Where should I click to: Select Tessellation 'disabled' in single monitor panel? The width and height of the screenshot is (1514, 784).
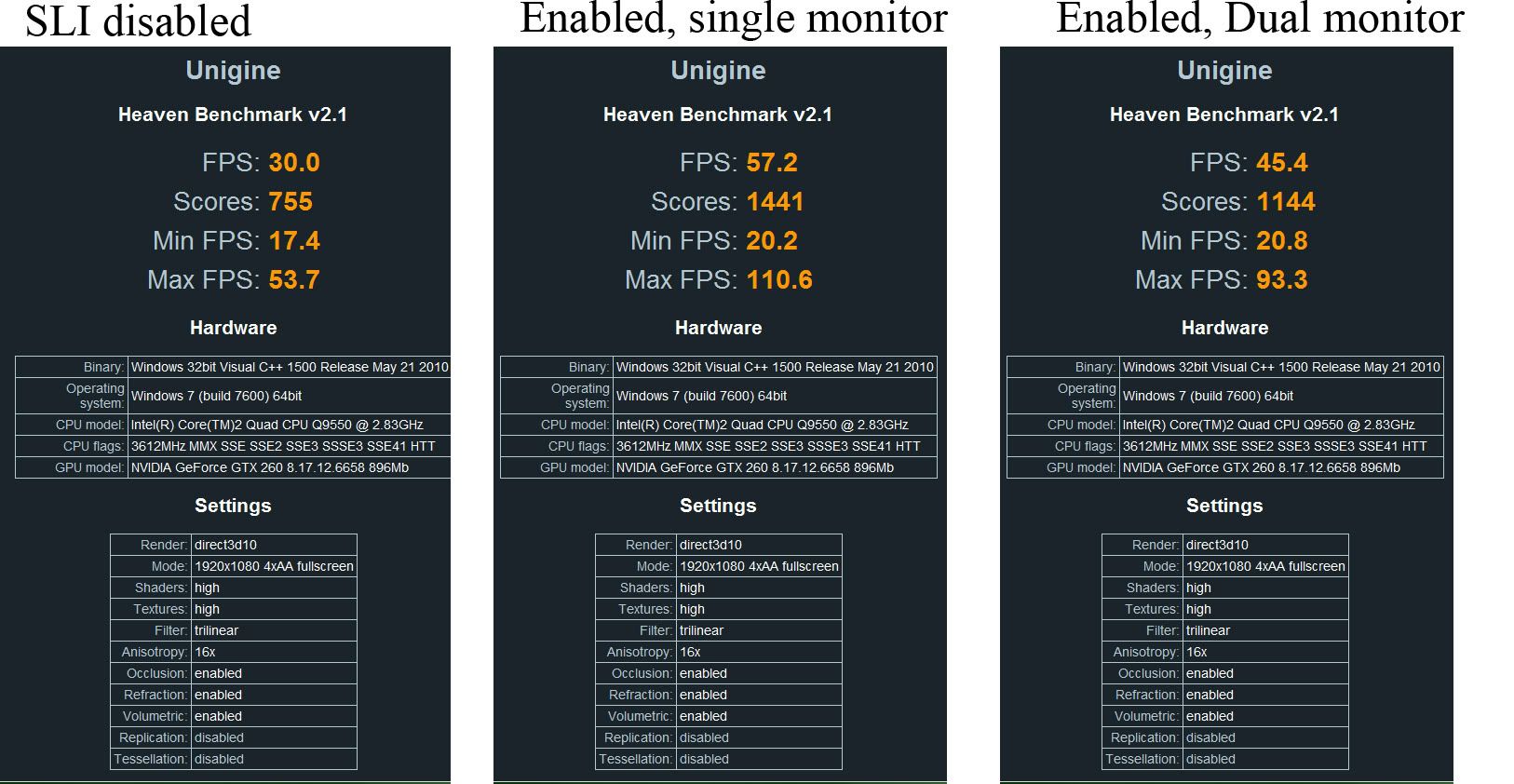click(704, 759)
